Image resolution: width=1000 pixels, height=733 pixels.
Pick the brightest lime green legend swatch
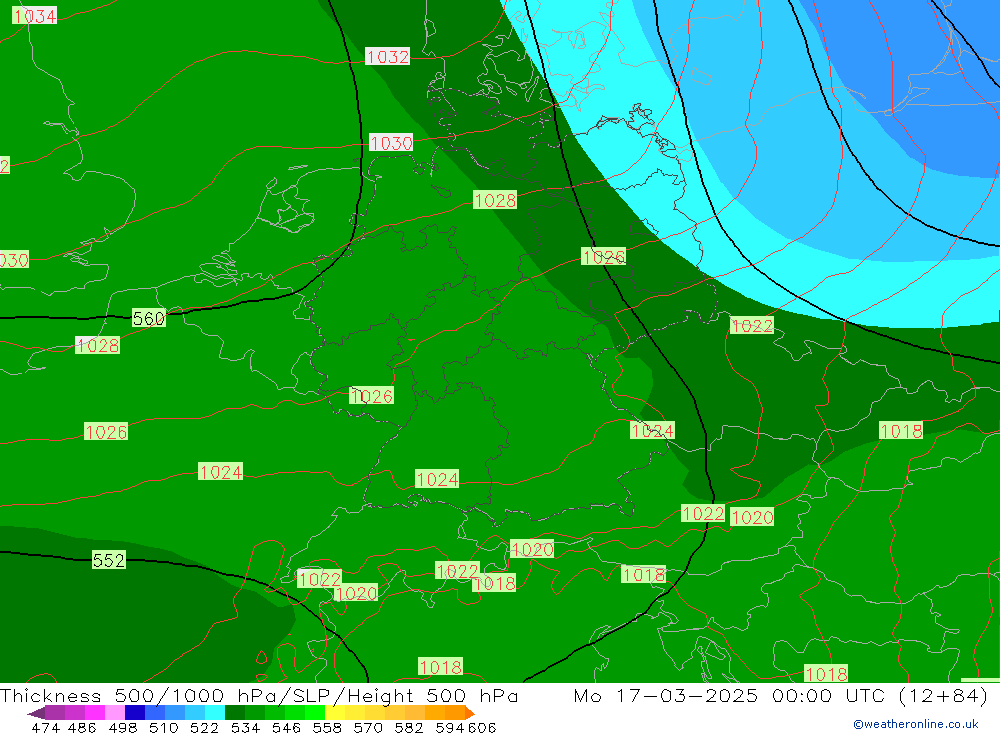coord(315,713)
